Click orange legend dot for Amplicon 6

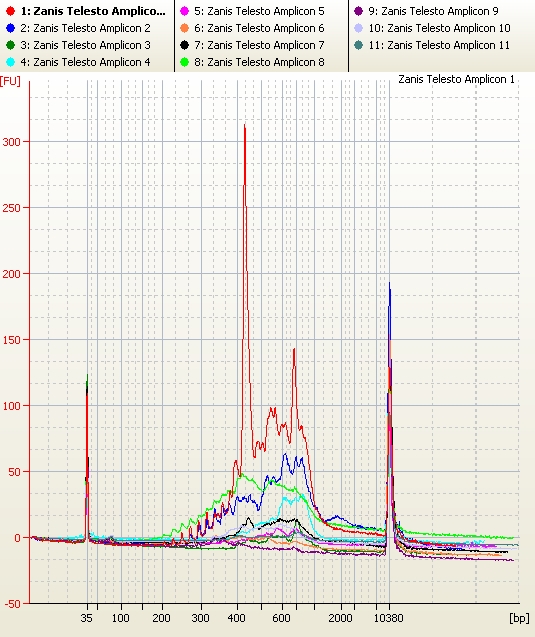coord(184,28)
